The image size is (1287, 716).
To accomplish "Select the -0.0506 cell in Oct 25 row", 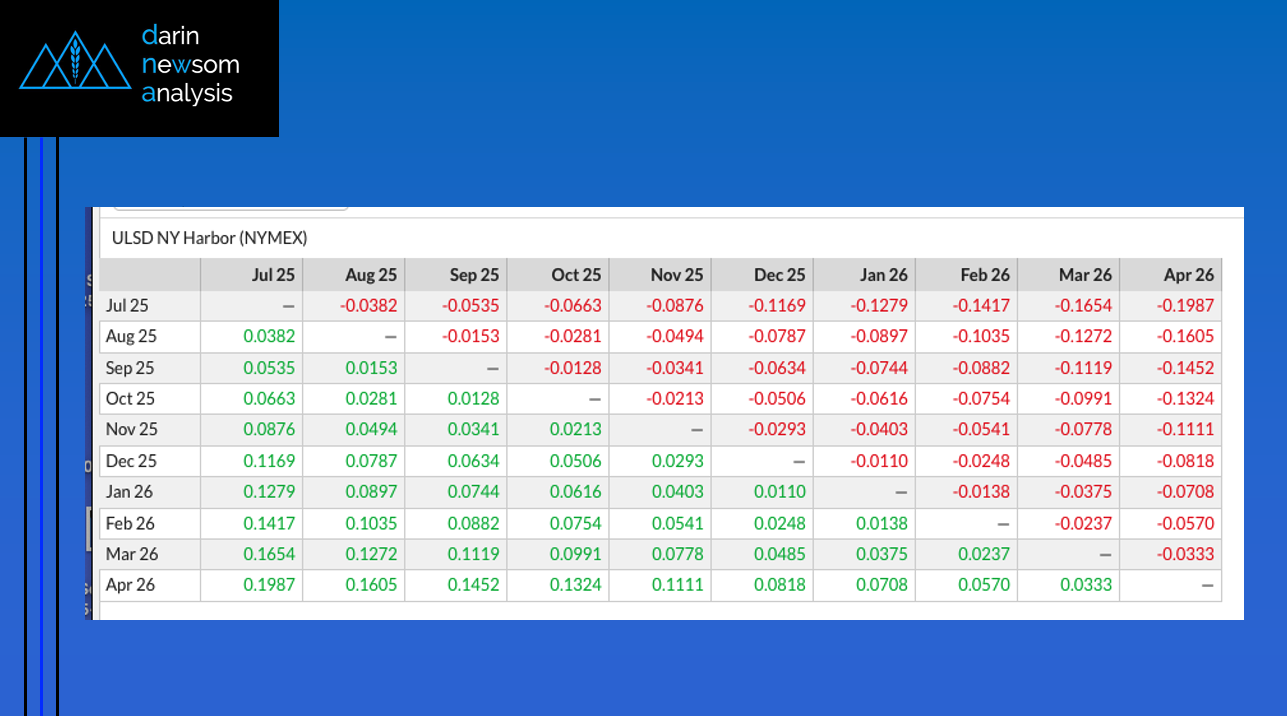I will tap(777, 399).
